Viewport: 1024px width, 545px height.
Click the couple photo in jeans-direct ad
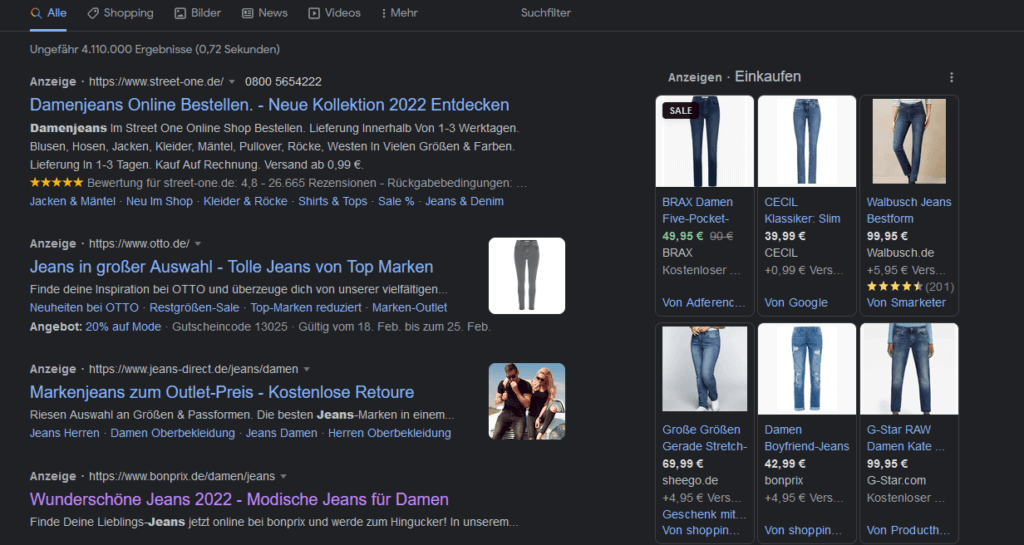(x=526, y=400)
